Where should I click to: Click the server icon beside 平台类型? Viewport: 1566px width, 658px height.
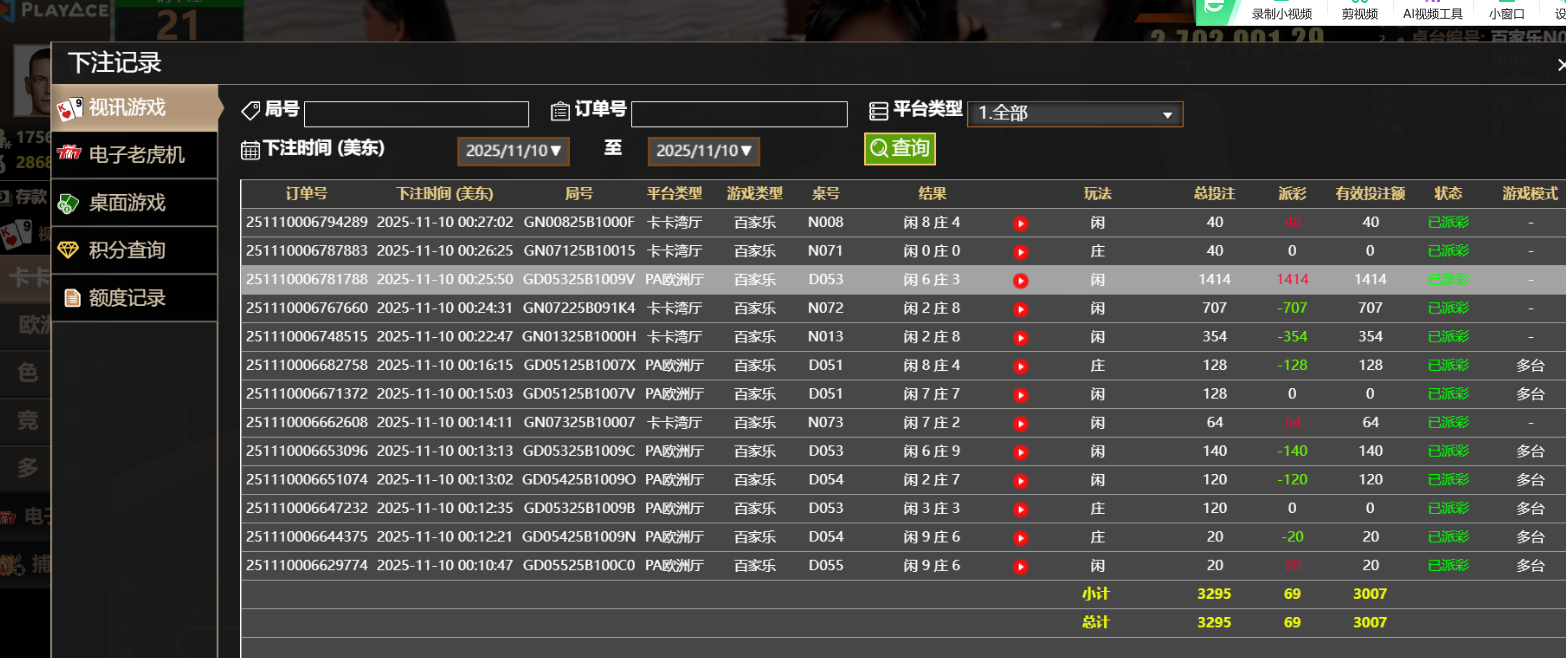click(878, 111)
